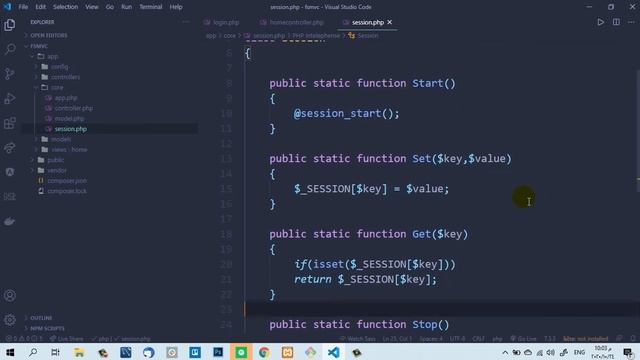This screenshot has width=640, height=360.
Task: Show hidden system tray icons
Action: tap(505, 353)
